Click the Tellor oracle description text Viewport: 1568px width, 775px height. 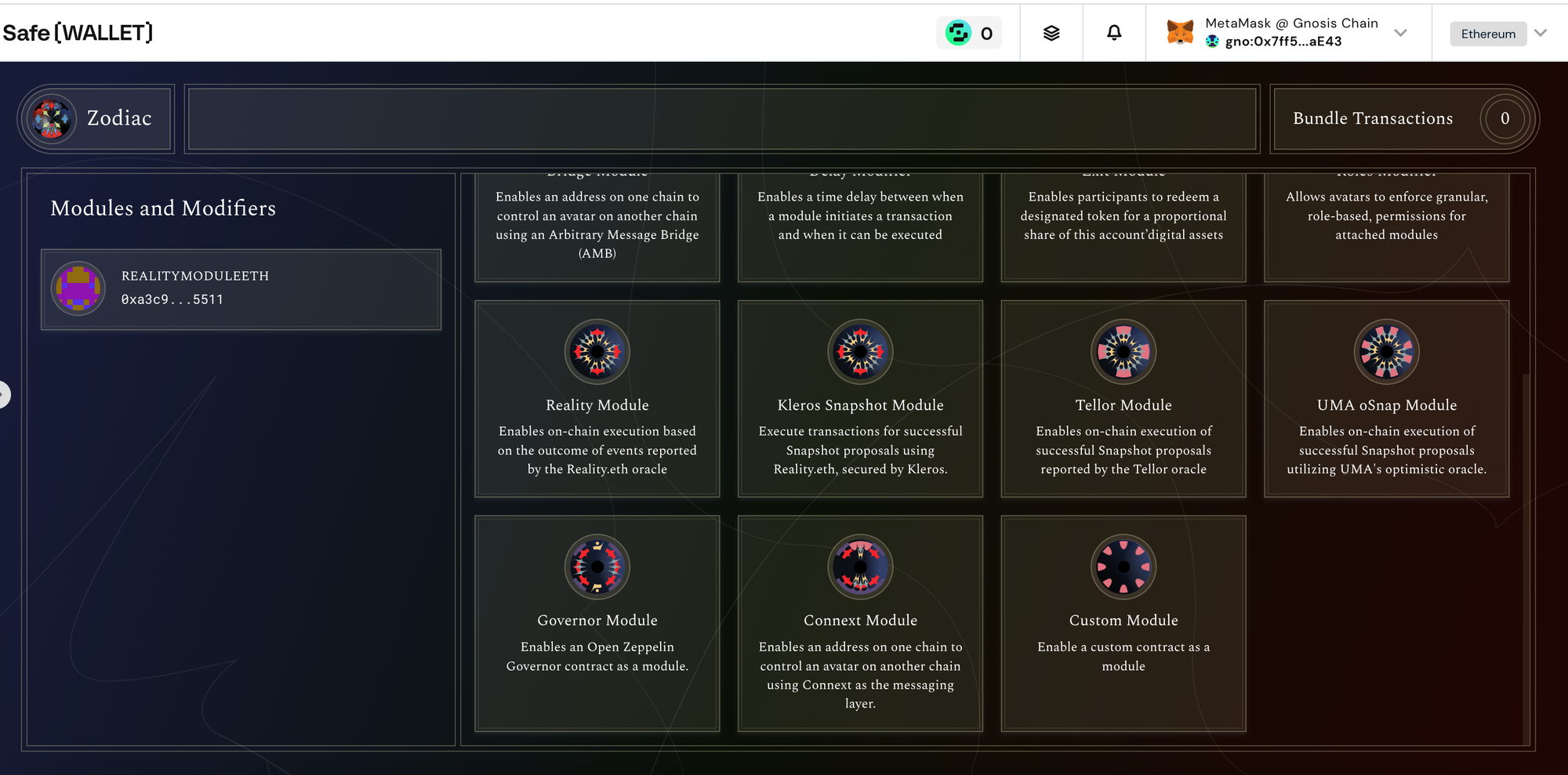point(1123,450)
